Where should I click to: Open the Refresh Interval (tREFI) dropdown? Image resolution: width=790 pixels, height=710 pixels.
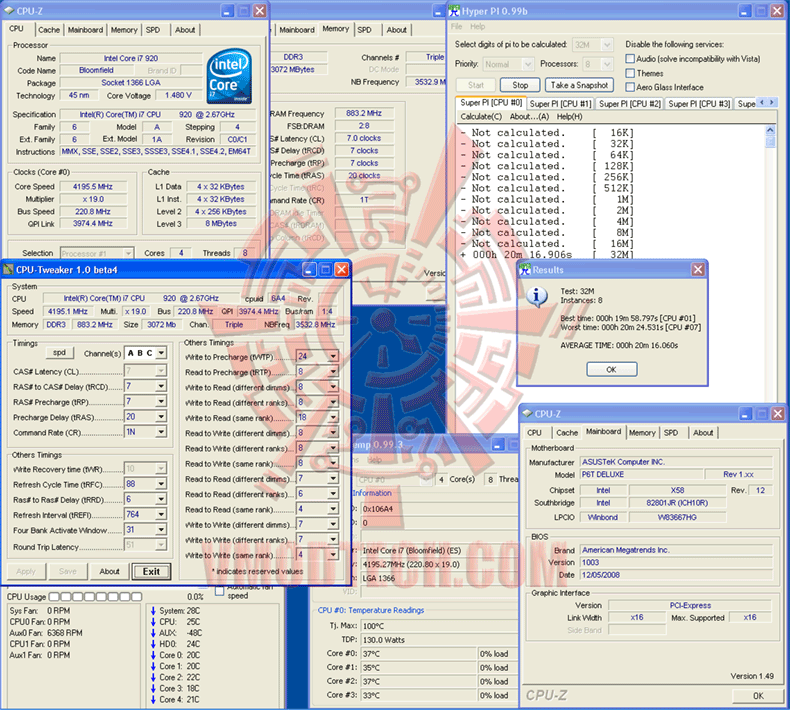pyautogui.click(x=161, y=514)
